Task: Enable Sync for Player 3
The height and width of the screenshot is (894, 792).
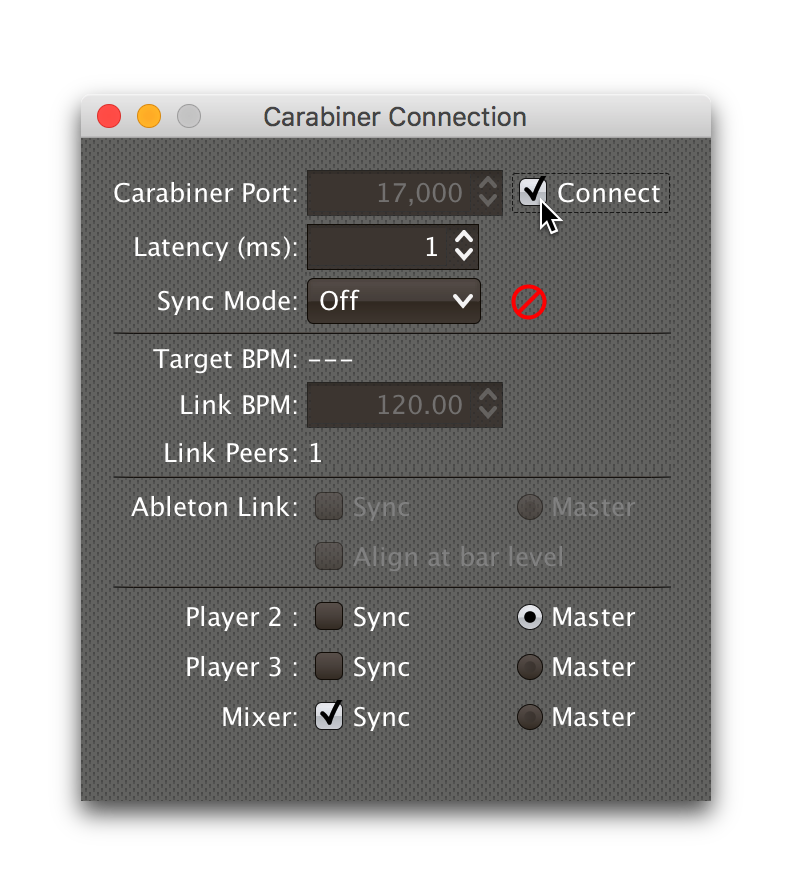Action: pyautogui.click(x=328, y=667)
